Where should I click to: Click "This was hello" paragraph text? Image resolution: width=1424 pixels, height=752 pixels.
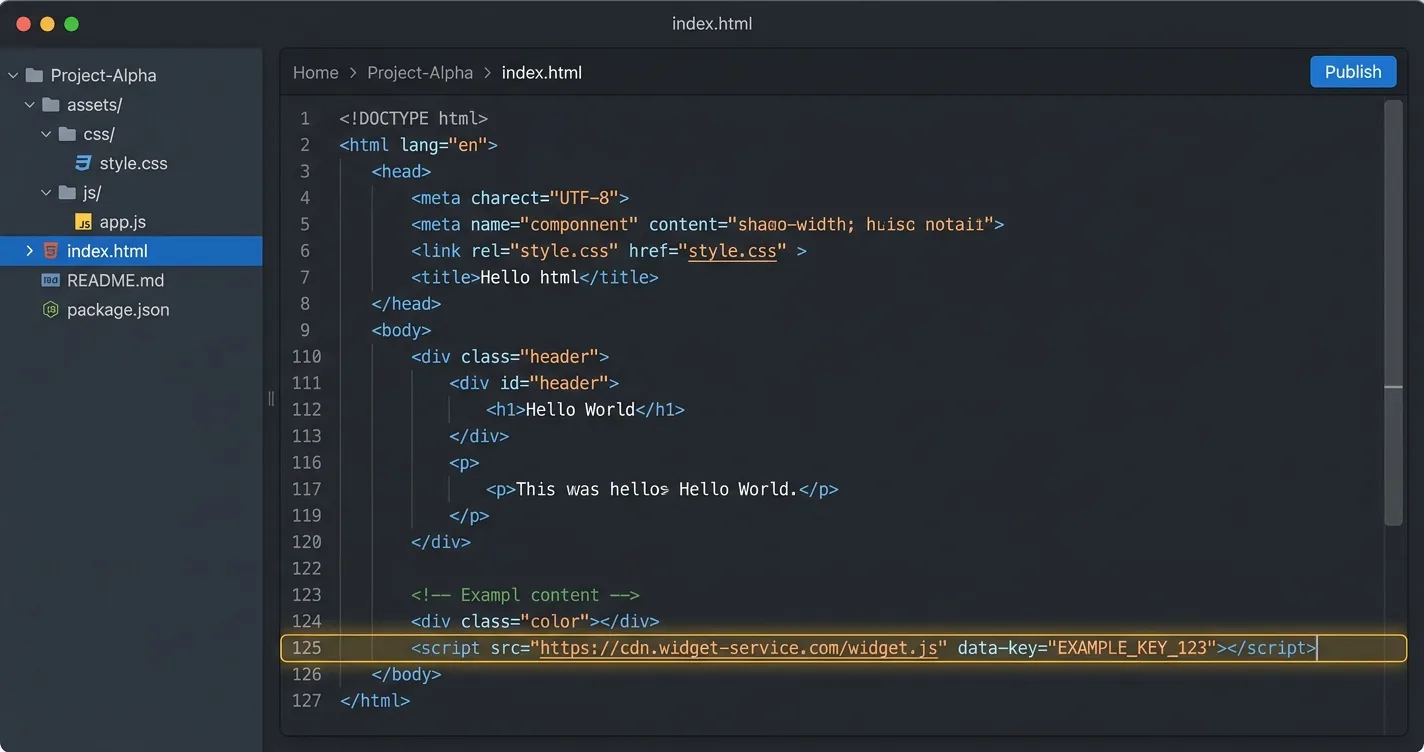[593, 490]
